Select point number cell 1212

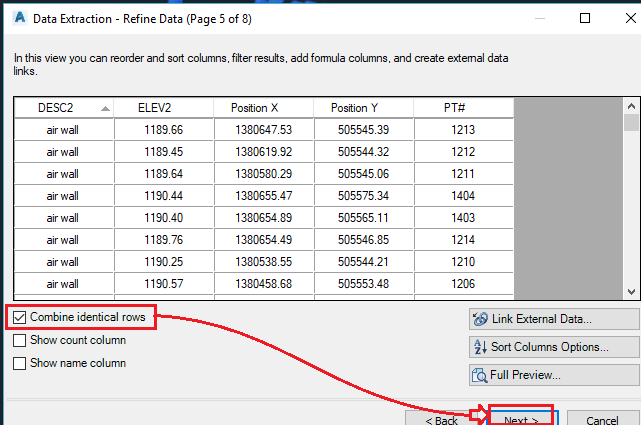tap(464, 152)
